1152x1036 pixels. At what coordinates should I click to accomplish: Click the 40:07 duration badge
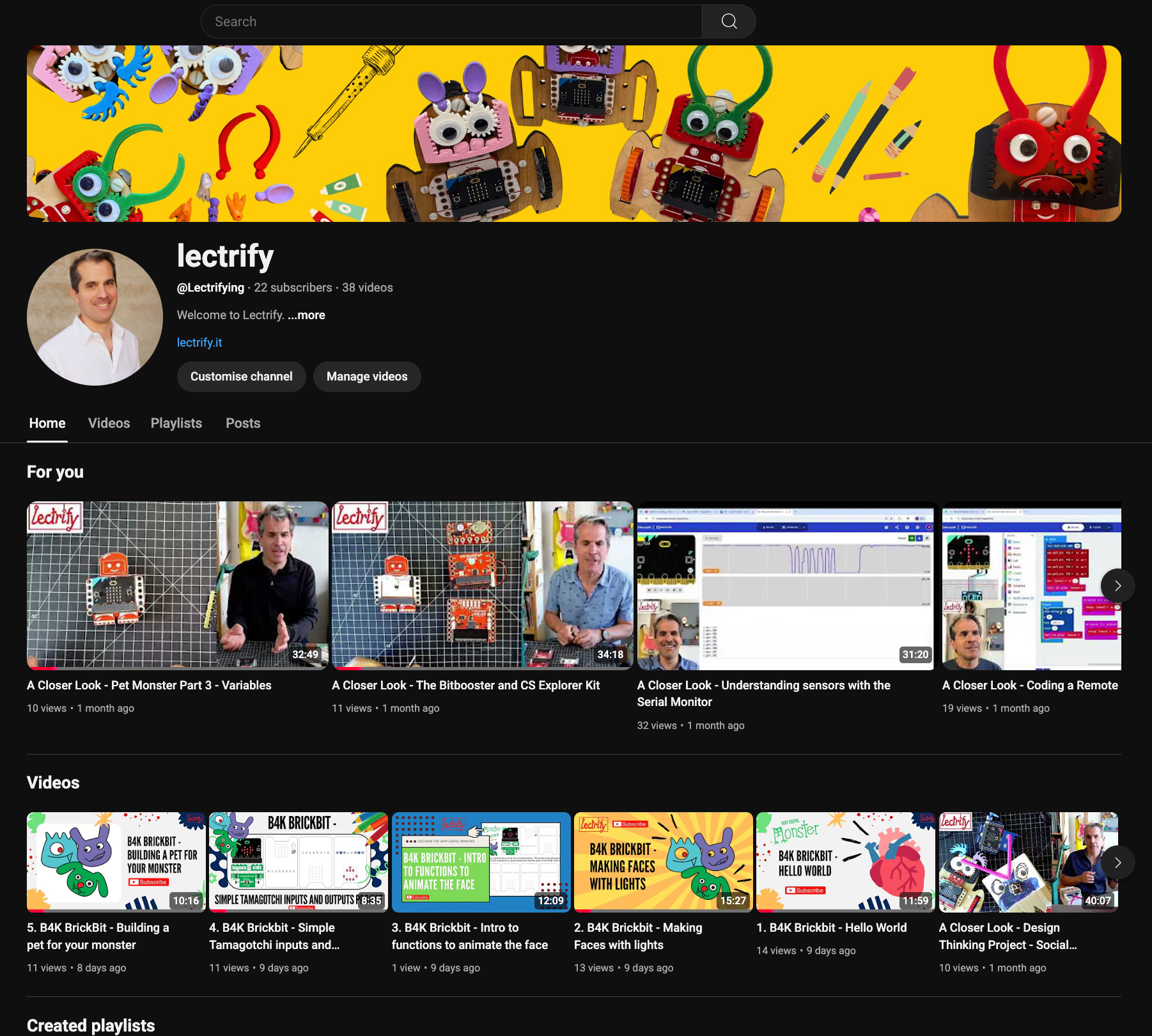tap(1098, 900)
